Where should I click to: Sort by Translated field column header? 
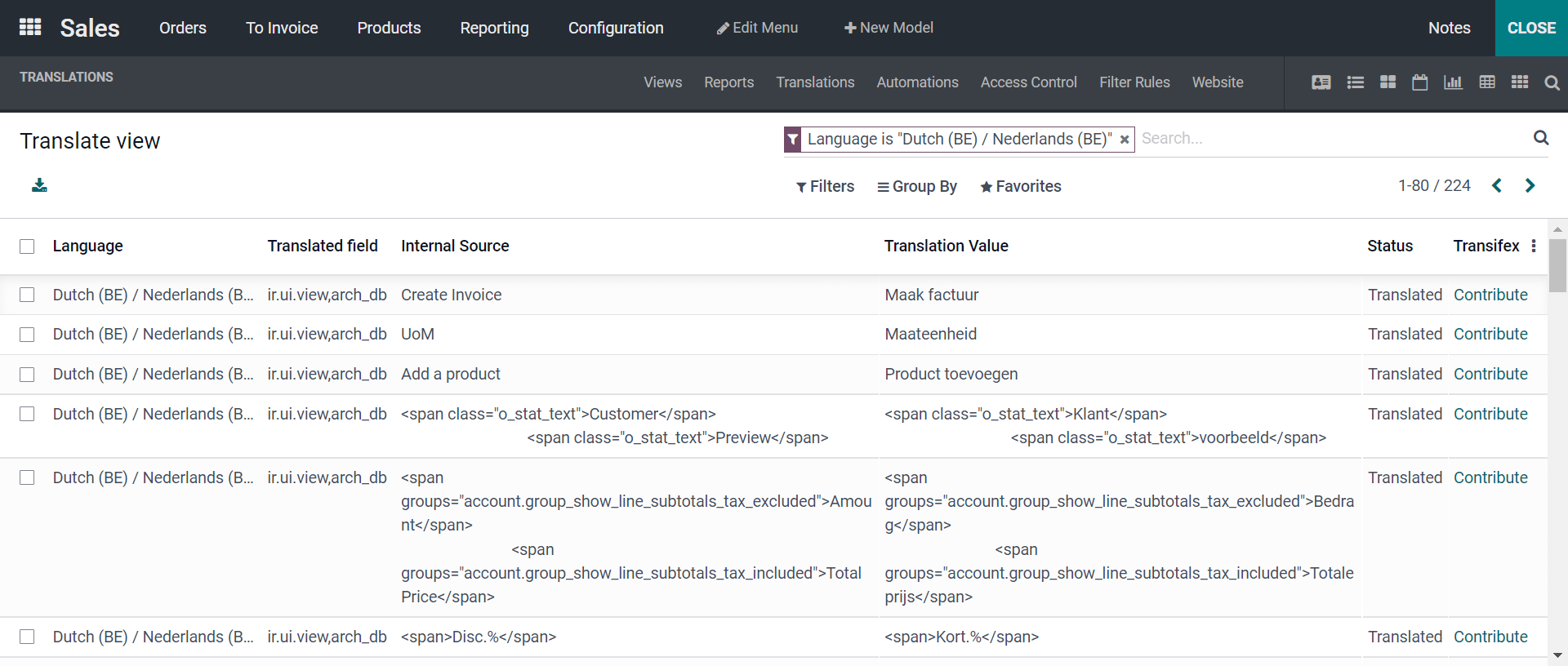point(323,246)
